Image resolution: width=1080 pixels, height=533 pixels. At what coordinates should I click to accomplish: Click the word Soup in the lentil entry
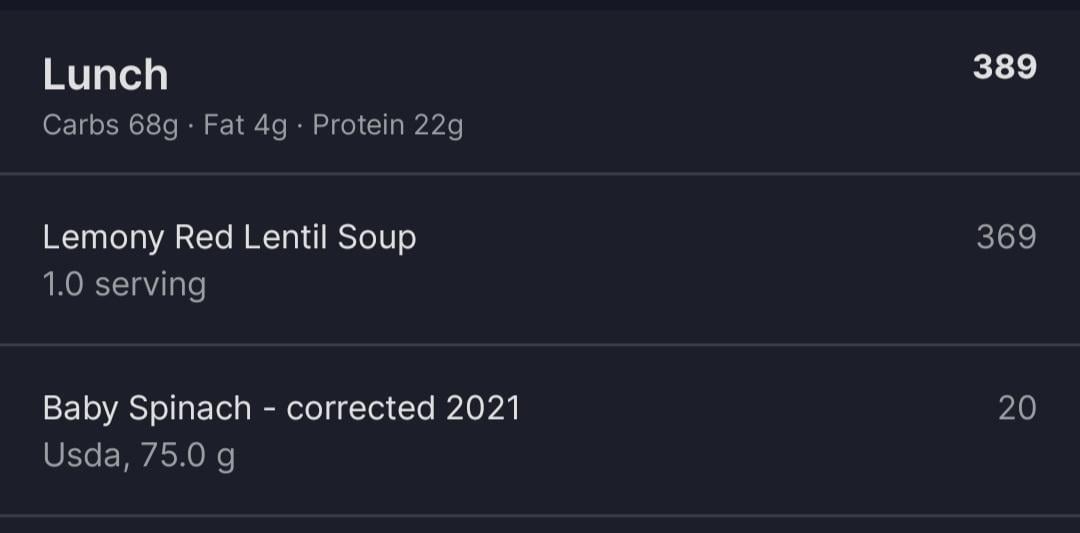click(x=377, y=238)
